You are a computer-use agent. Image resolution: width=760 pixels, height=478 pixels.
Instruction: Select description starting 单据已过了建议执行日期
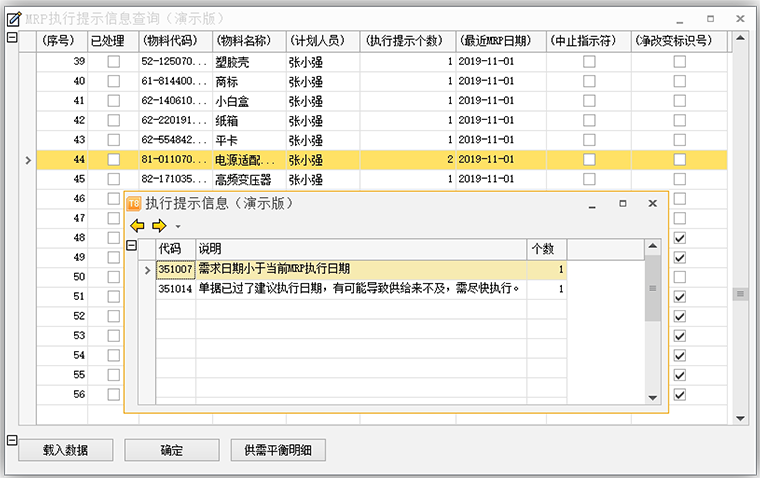click(361, 289)
